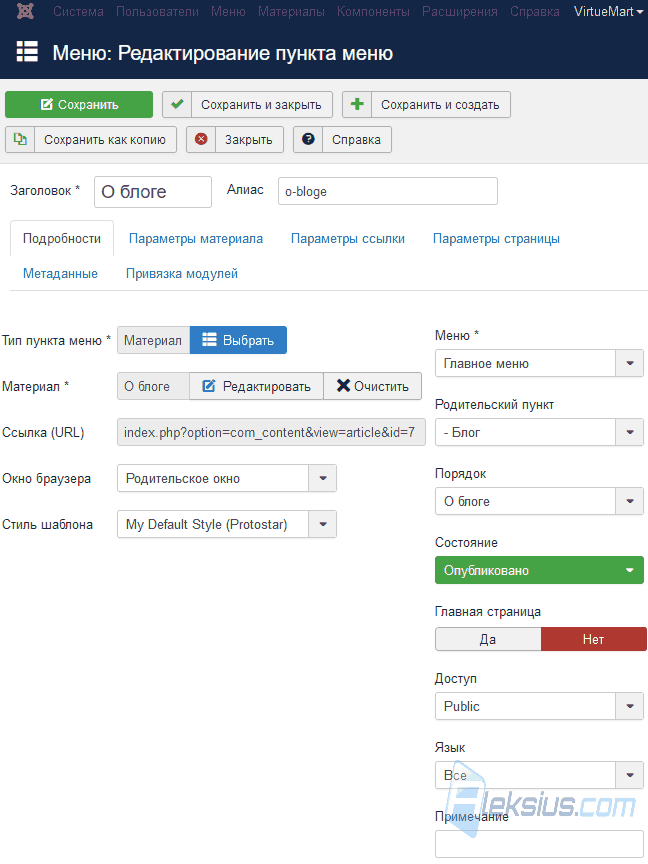Switch to Параметры материала tab
Screen dimensions: 648x864
click(196, 239)
